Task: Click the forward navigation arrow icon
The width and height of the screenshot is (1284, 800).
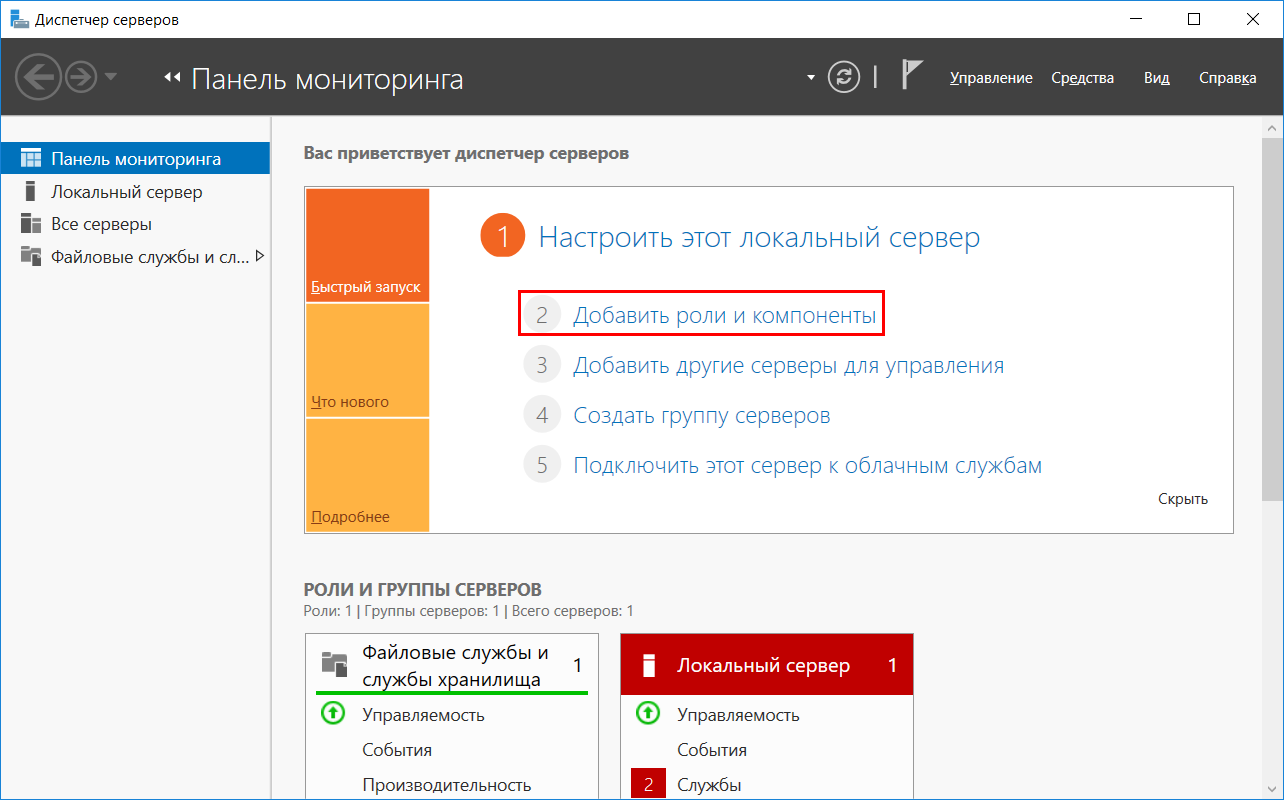Action: pyautogui.click(x=80, y=77)
